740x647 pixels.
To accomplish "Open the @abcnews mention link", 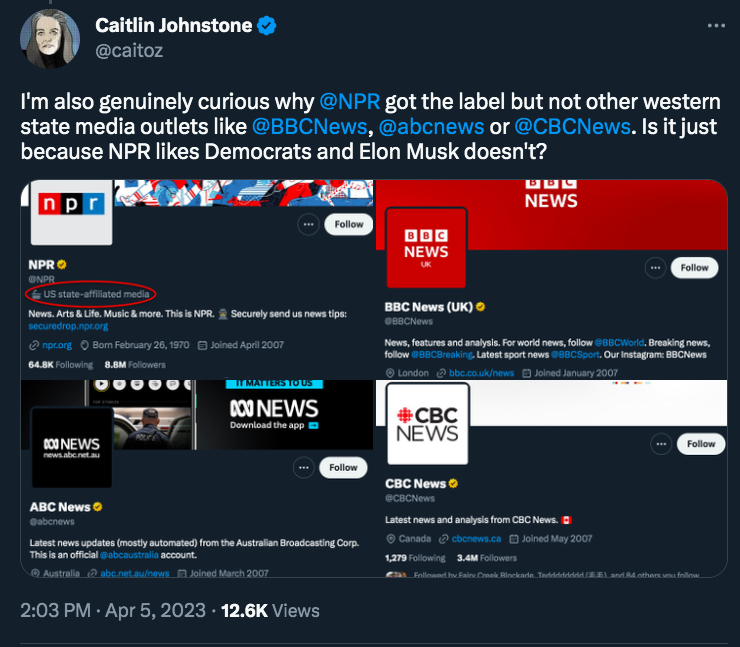I will coord(431,126).
